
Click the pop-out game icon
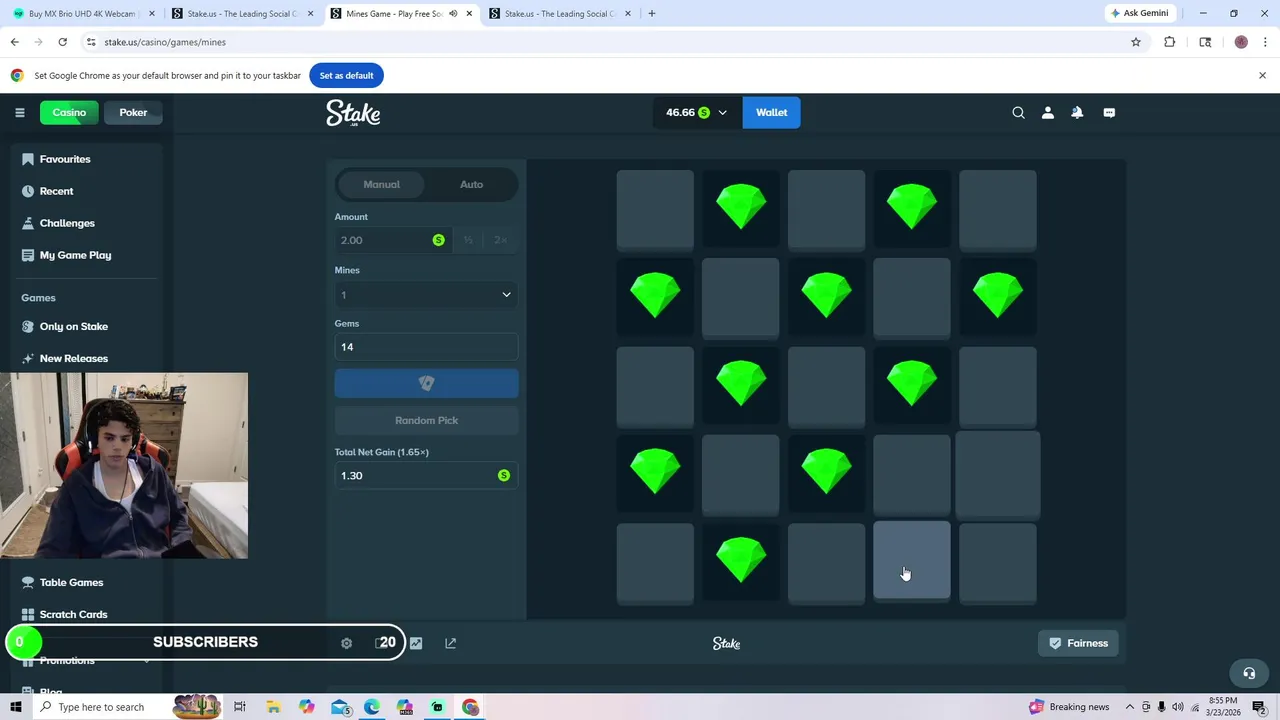pyautogui.click(x=450, y=643)
